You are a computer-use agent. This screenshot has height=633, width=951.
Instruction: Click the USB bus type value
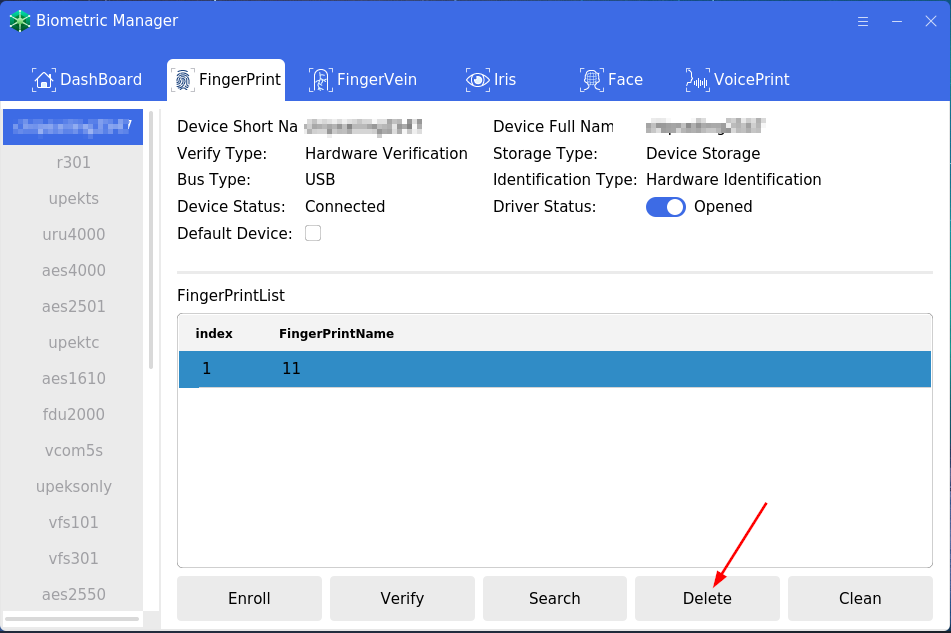click(x=320, y=179)
